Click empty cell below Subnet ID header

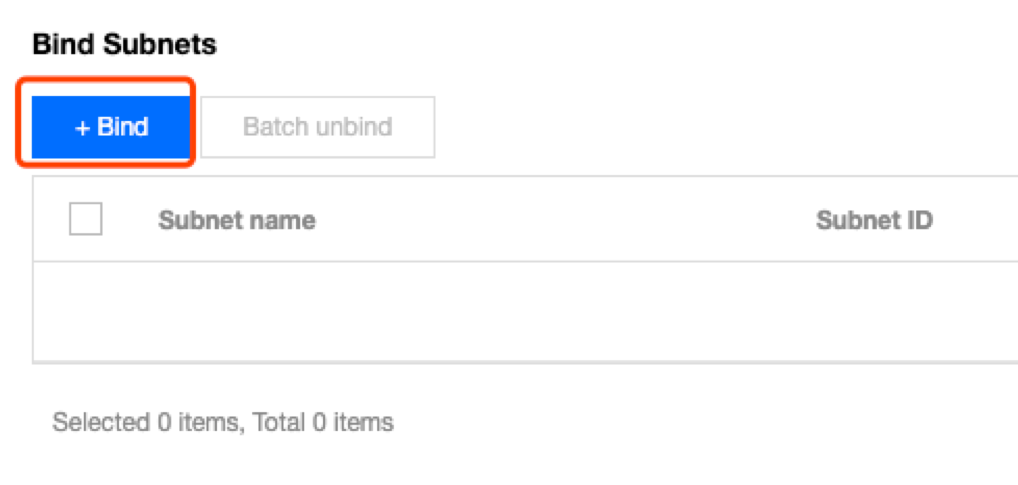click(x=874, y=311)
